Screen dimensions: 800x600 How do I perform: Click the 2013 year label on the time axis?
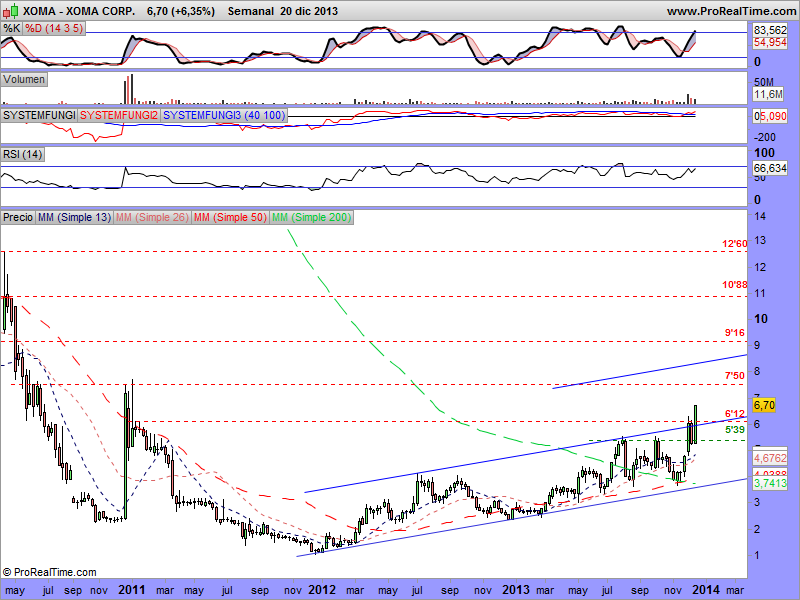point(516,590)
